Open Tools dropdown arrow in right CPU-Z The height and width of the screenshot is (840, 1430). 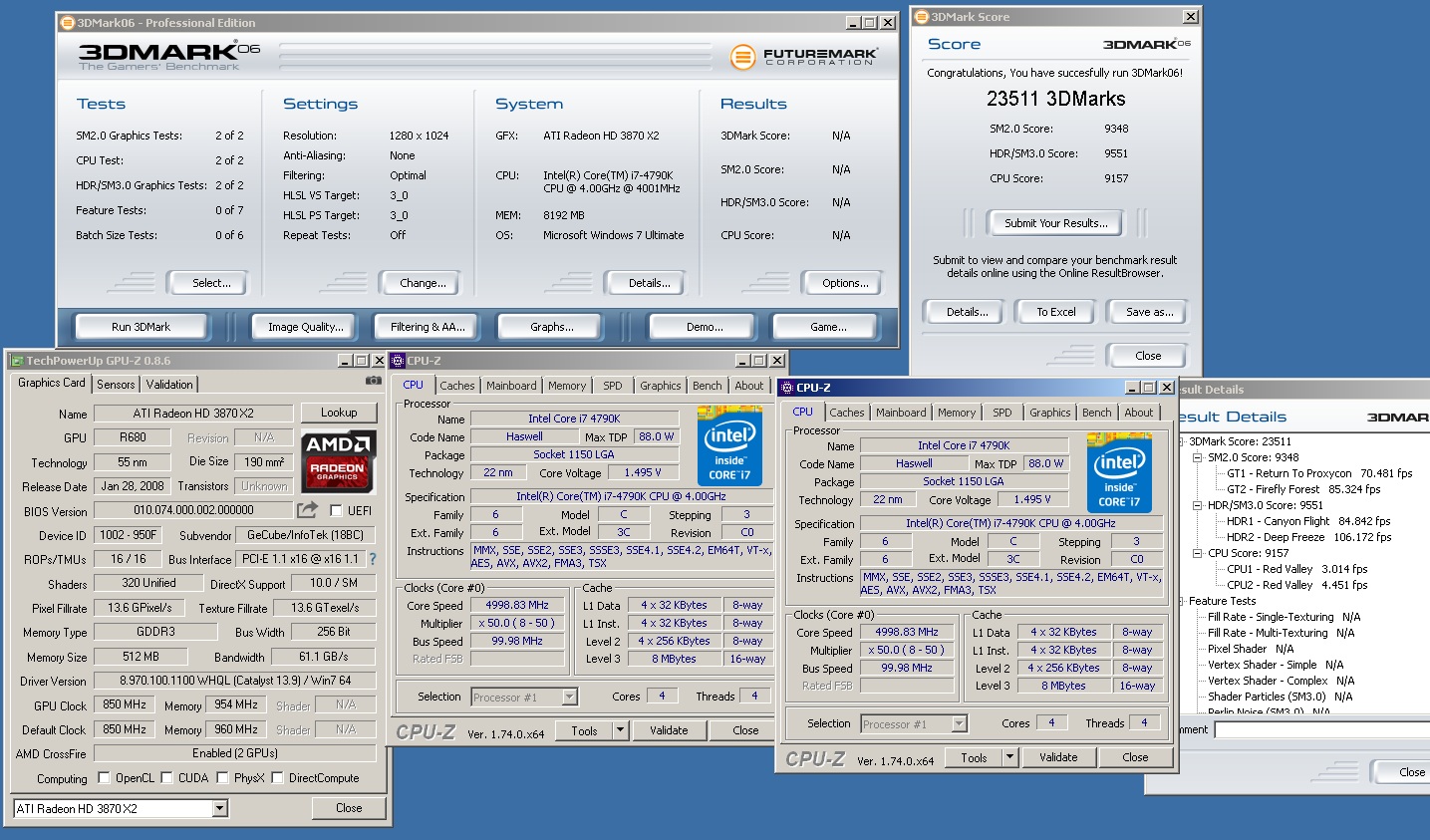click(1009, 757)
